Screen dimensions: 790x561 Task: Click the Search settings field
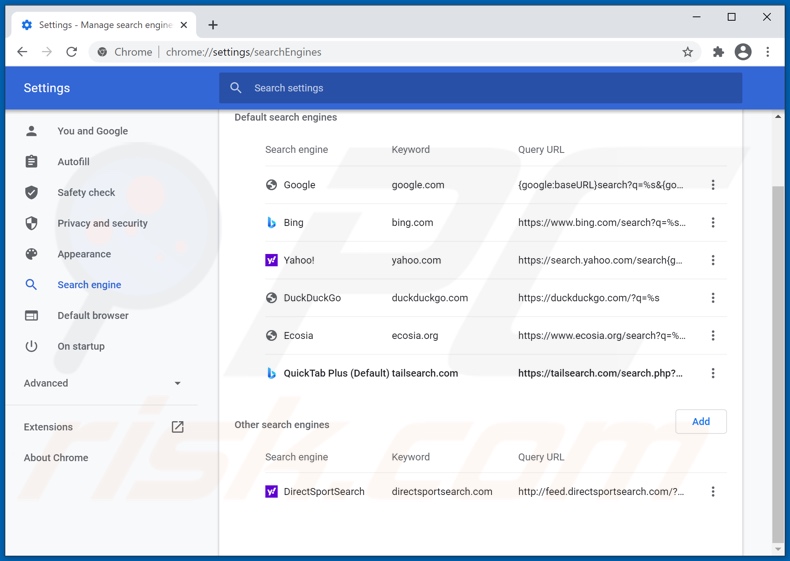(x=480, y=88)
